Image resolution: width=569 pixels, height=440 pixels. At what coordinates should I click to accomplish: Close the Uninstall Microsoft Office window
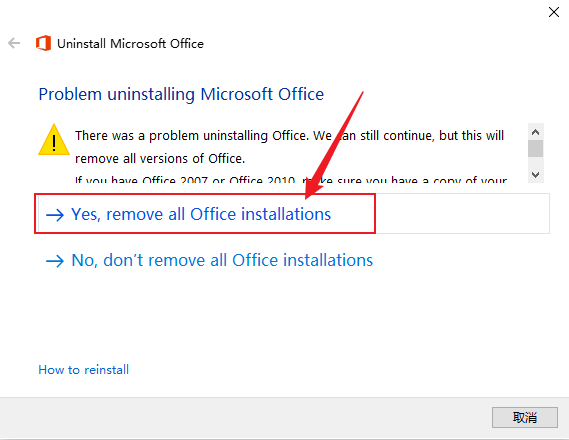point(553,12)
